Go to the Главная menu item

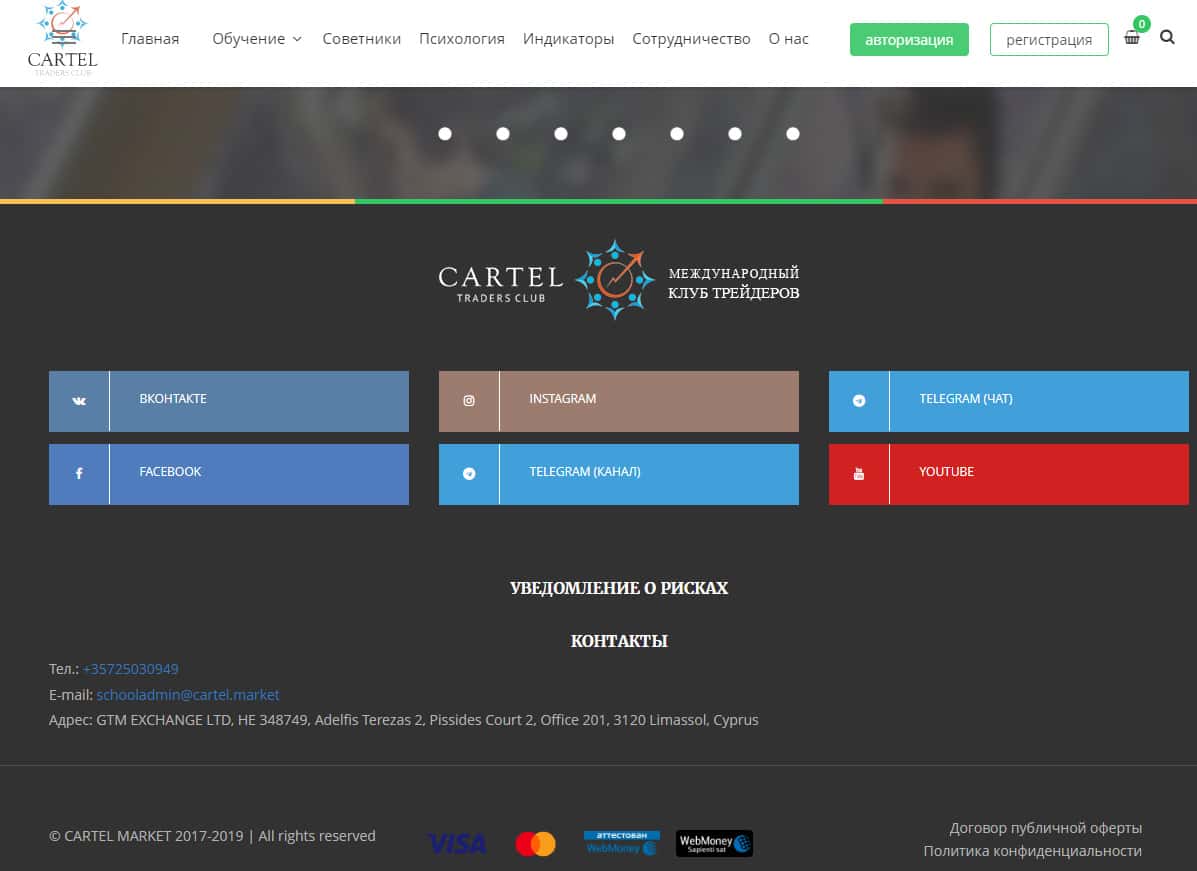click(x=150, y=39)
